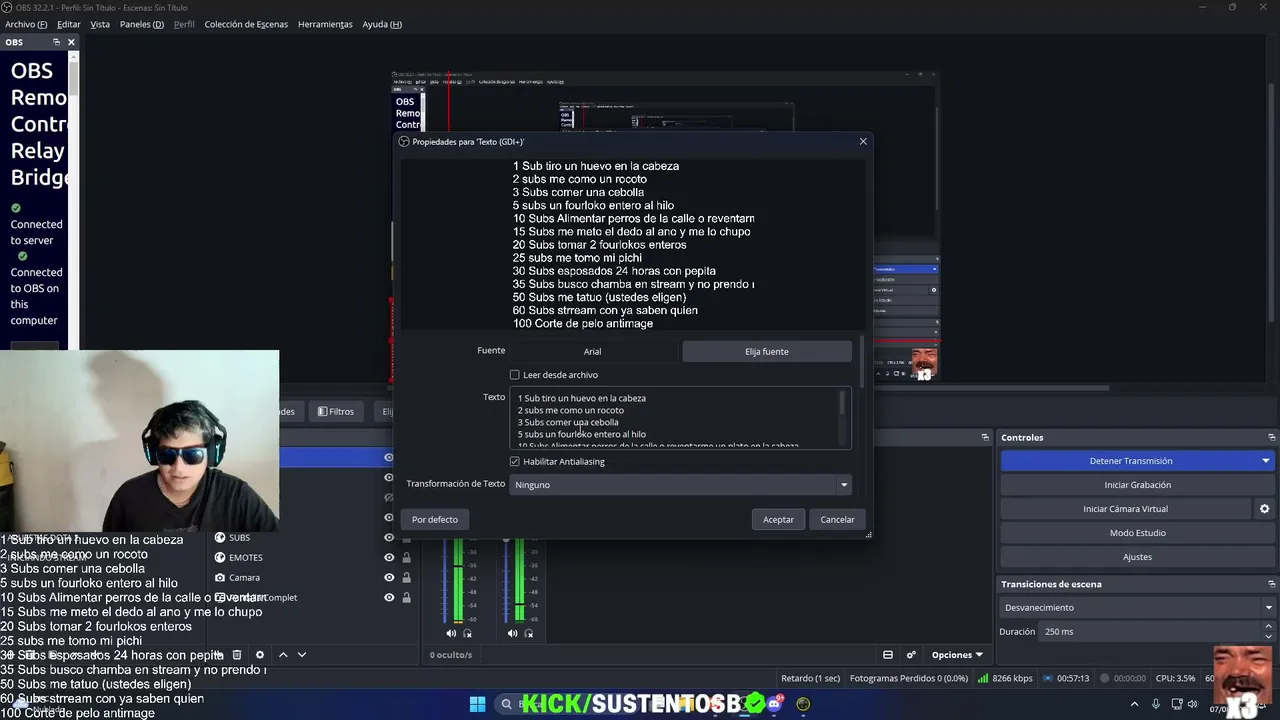Close the OBS Remote Control dock panel

click(x=71, y=42)
